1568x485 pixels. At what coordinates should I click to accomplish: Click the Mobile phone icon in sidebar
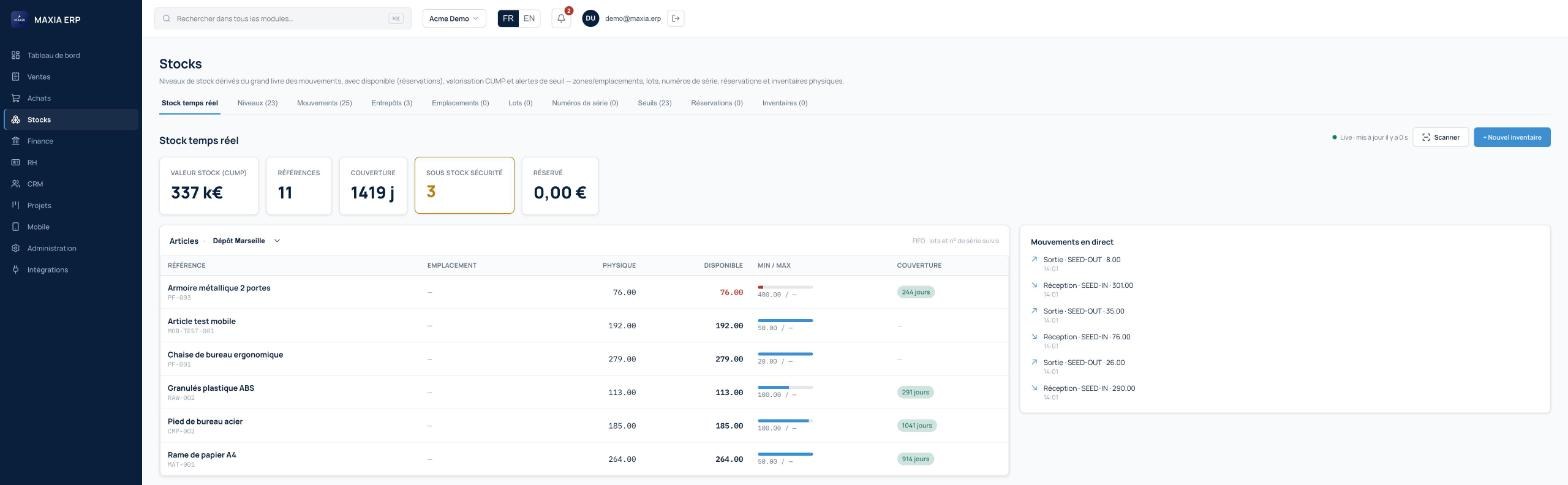(x=15, y=227)
